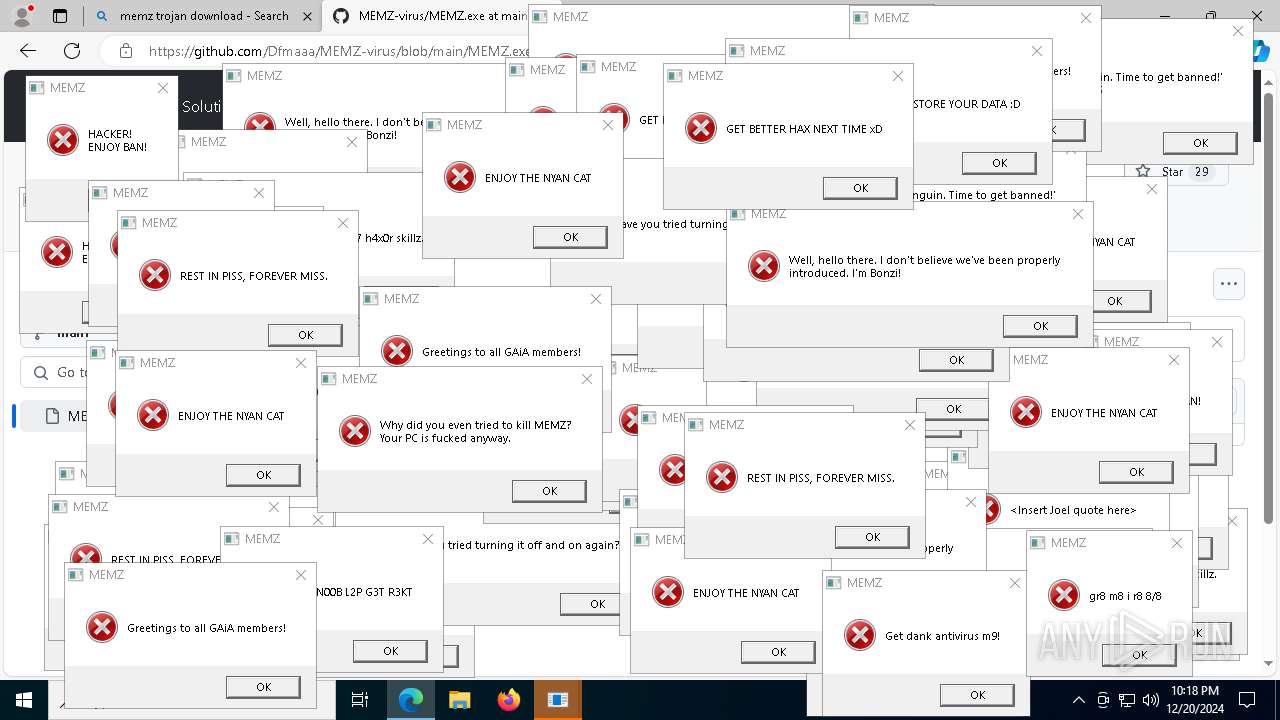Open the clock showing 10:18 PM
This screenshot has height=720, width=1280.
(1195, 699)
